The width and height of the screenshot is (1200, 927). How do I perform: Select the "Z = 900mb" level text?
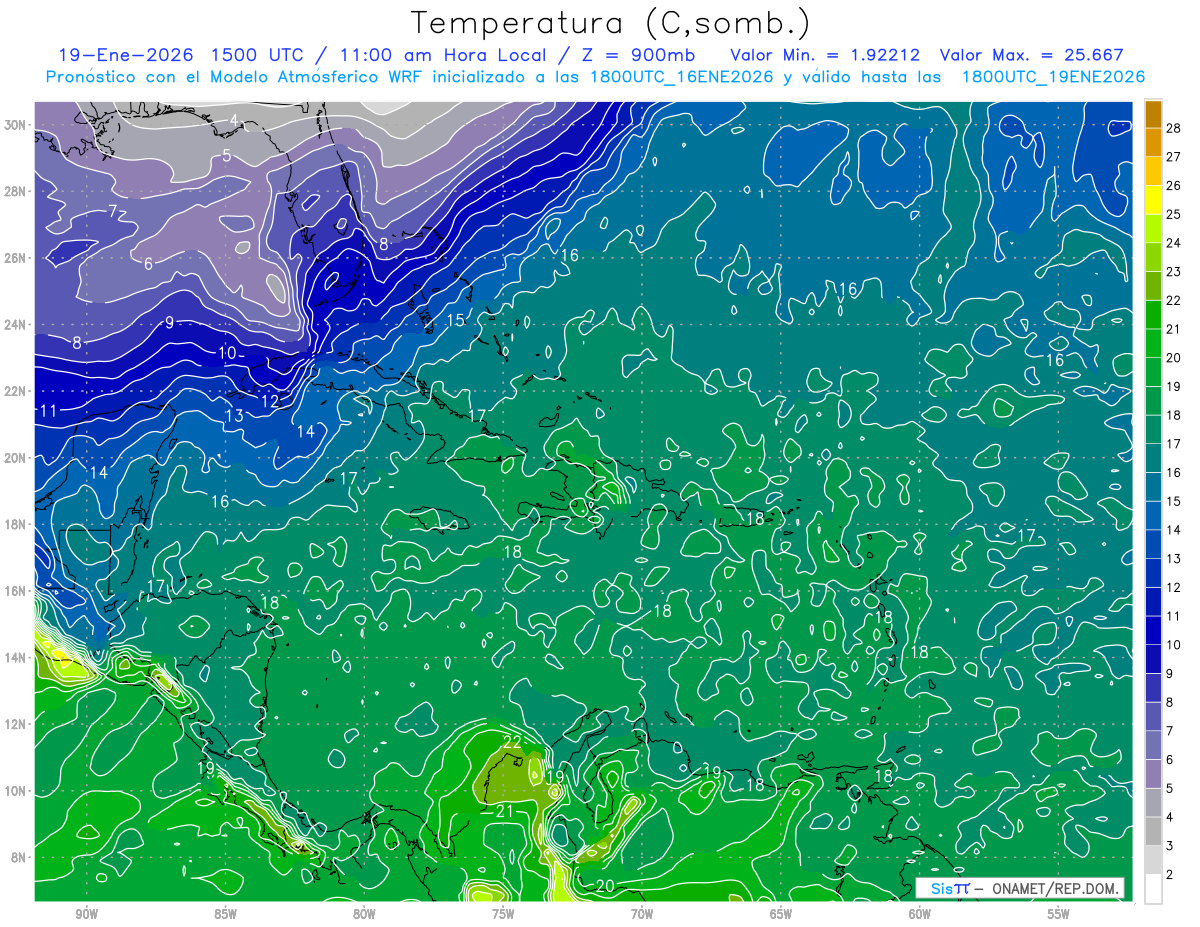pos(639,55)
